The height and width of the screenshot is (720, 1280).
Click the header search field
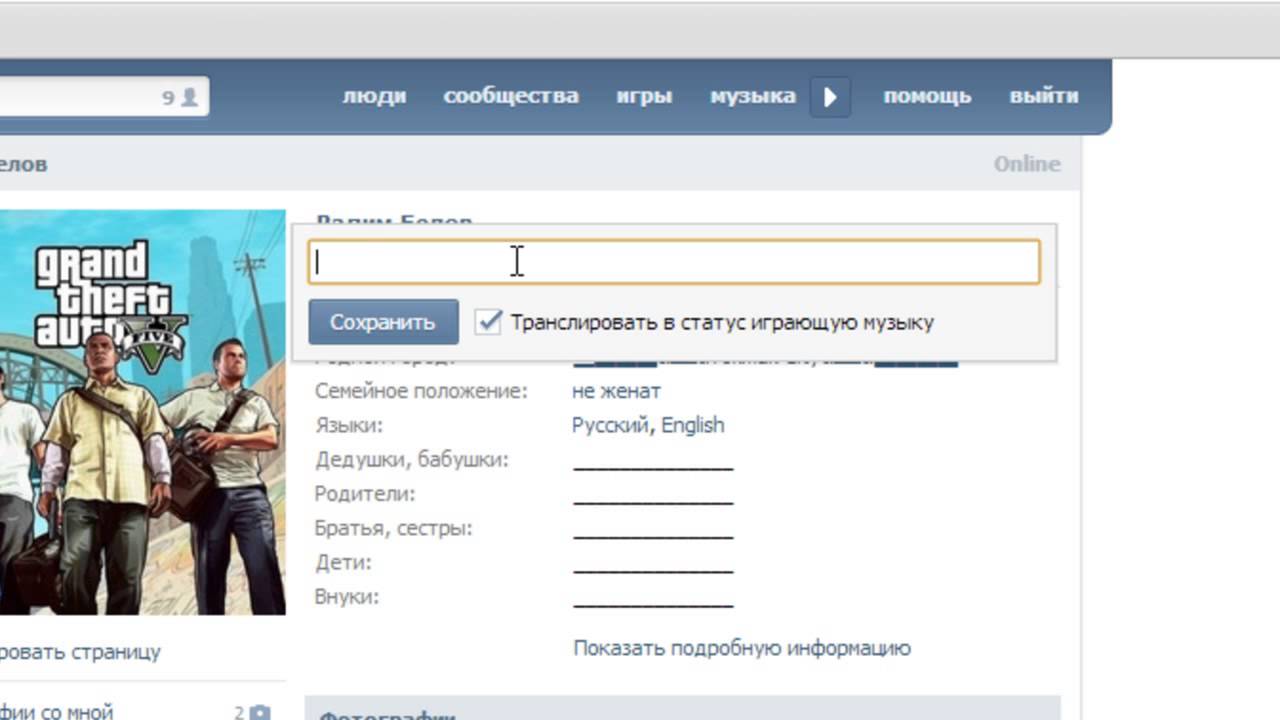click(x=104, y=97)
